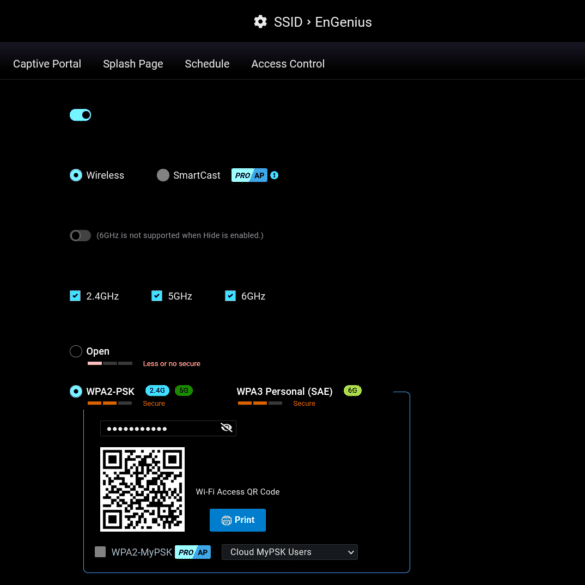The width and height of the screenshot is (585, 585).
Task: Select the WPA2-PSK radio button
Action: [x=76, y=391]
